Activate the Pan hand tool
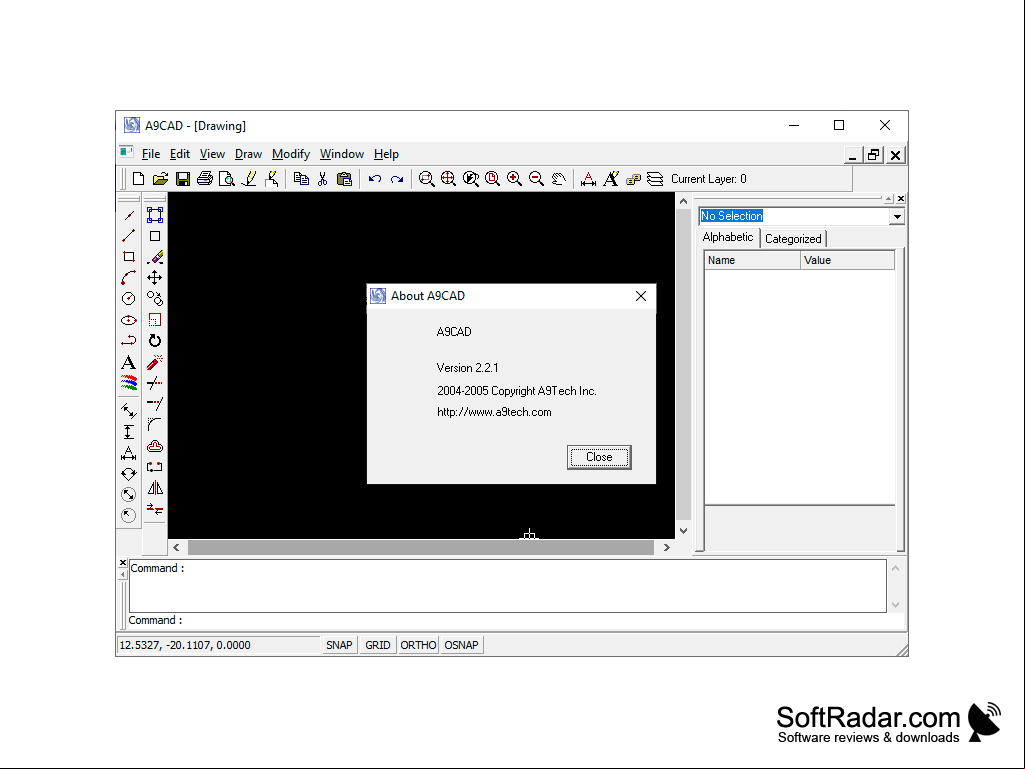 point(558,179)
